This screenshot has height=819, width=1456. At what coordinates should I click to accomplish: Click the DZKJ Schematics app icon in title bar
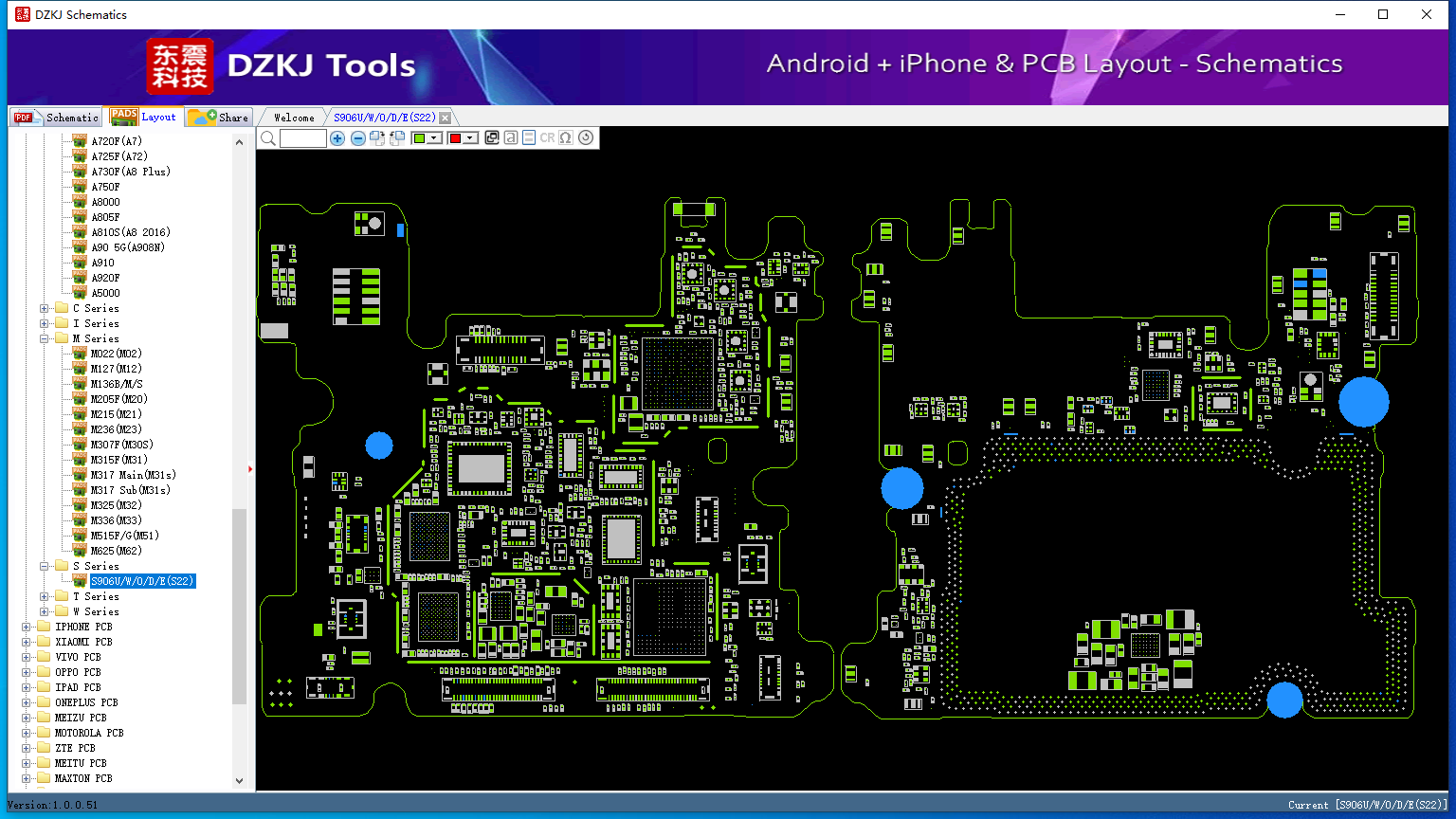tap(23, 14)
